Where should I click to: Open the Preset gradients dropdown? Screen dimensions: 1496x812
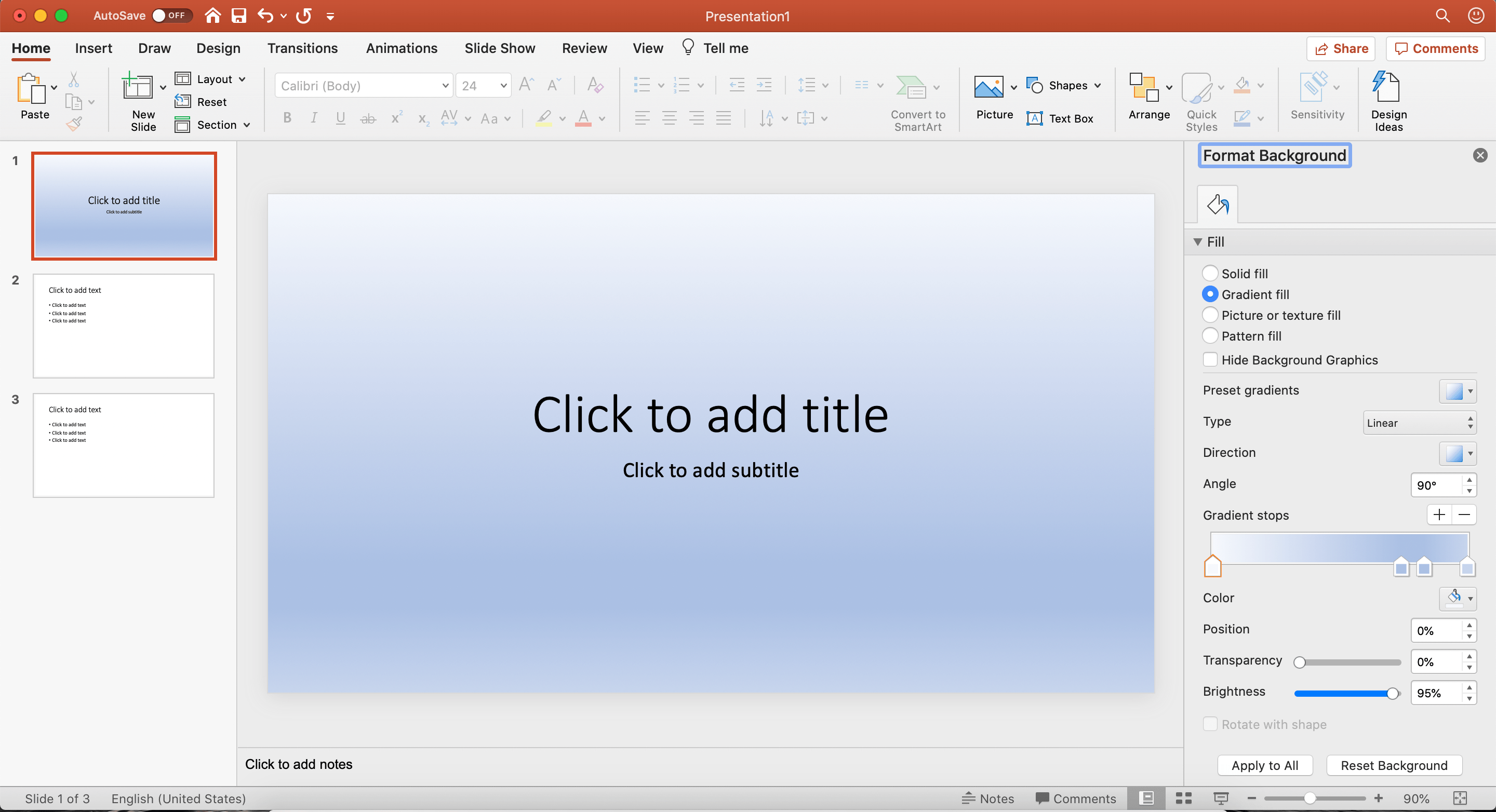(x=1457, y=391)
